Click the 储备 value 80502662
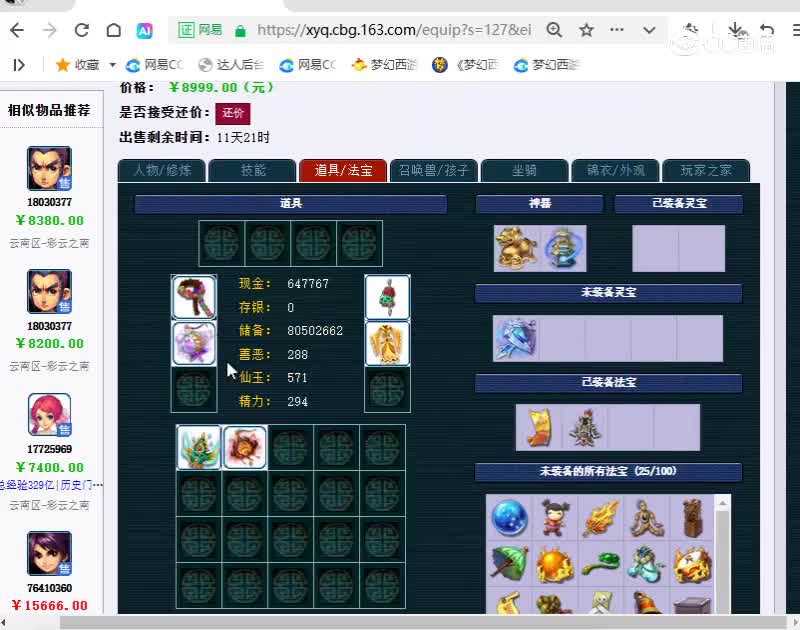This screenshot has height=630, width=800. [315, 331]
